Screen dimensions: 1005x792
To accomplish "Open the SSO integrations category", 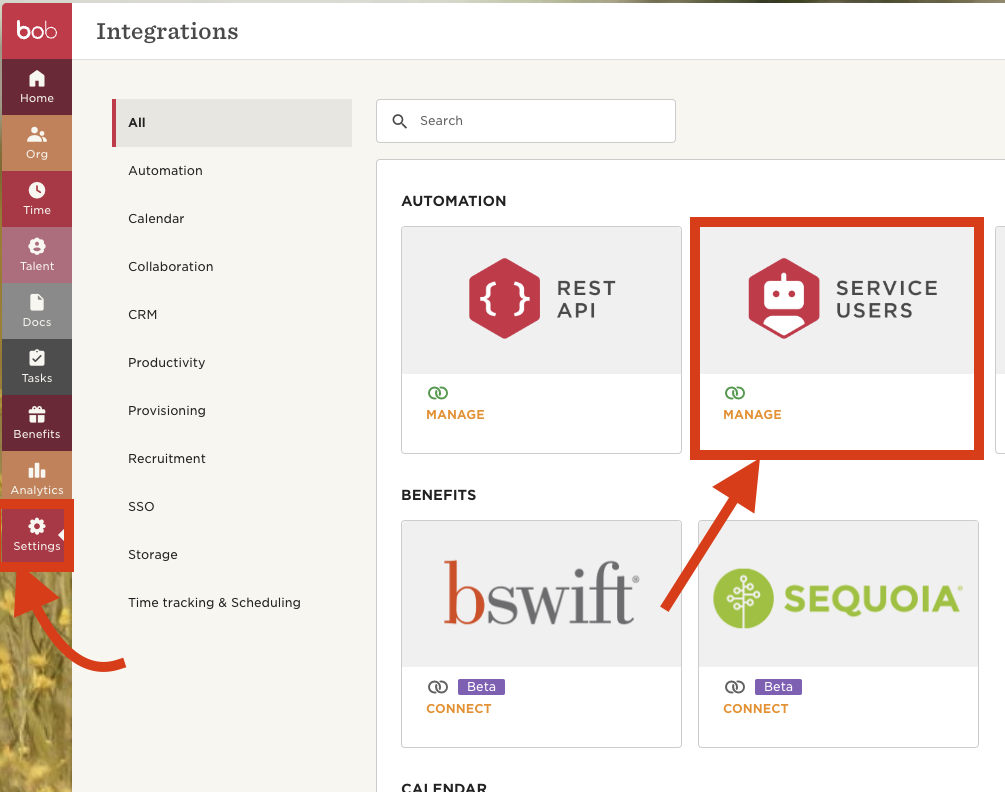I will coord(141,506).
